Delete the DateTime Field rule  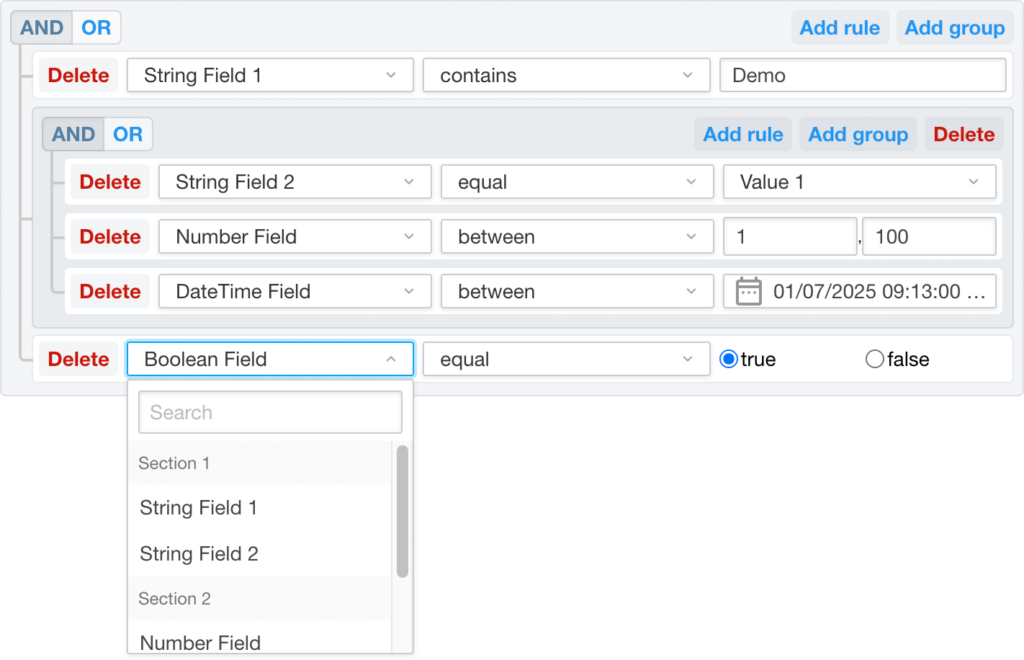[110, 292]
